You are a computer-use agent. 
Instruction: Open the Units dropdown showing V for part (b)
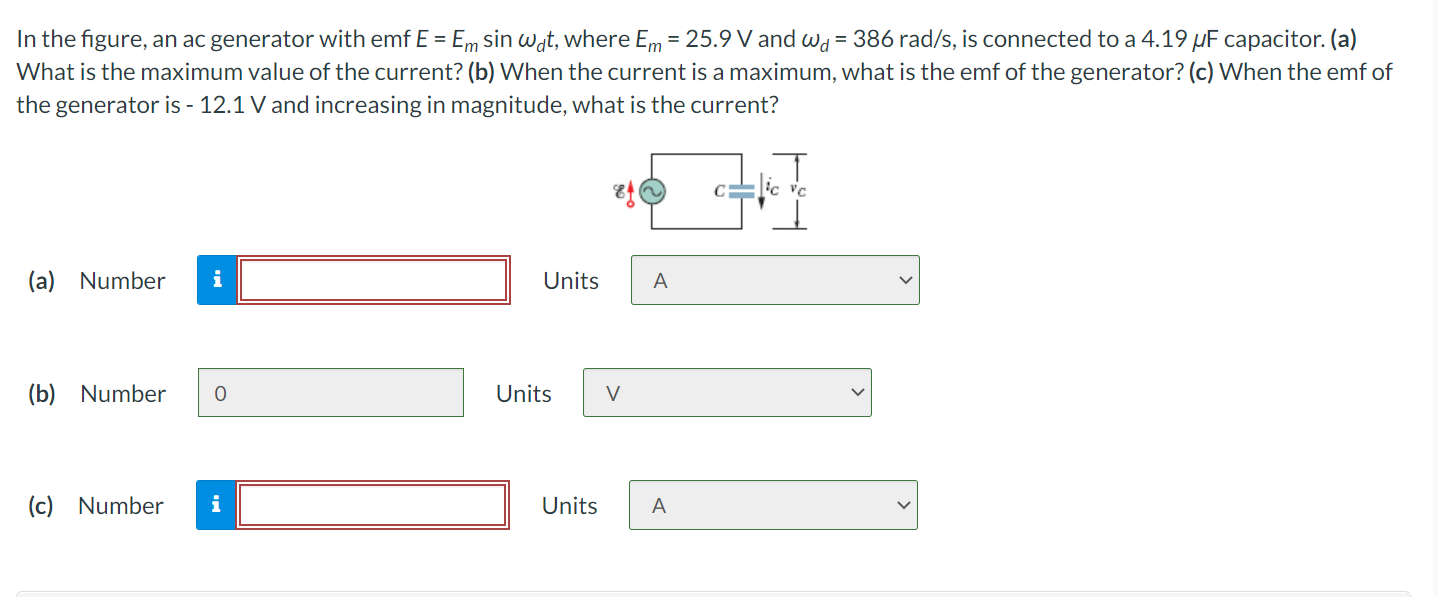click(x=727, y=392)
